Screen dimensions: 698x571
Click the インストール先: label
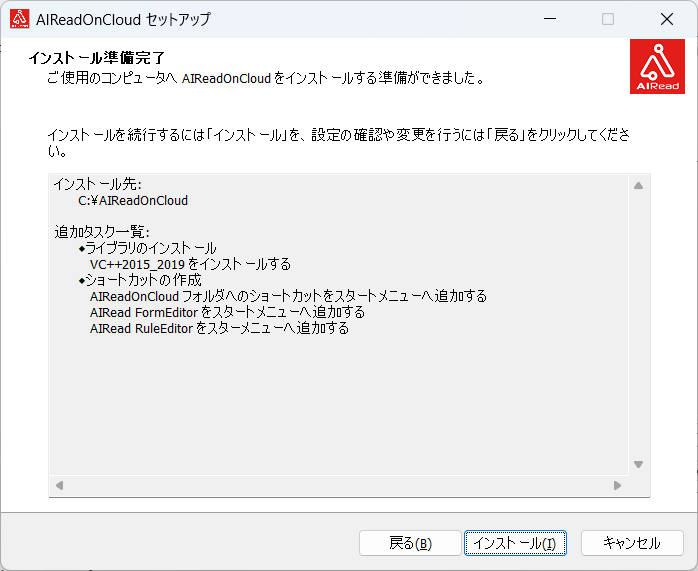(97, 184)
